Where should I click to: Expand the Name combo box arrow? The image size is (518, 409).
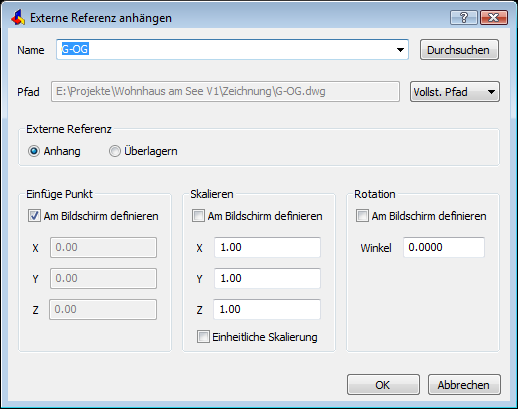coord(400,50)
